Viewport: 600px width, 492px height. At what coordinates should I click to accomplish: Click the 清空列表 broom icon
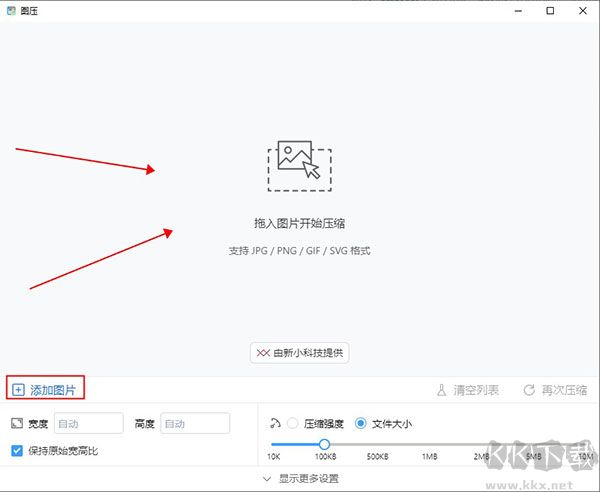[x=441, y=390]
